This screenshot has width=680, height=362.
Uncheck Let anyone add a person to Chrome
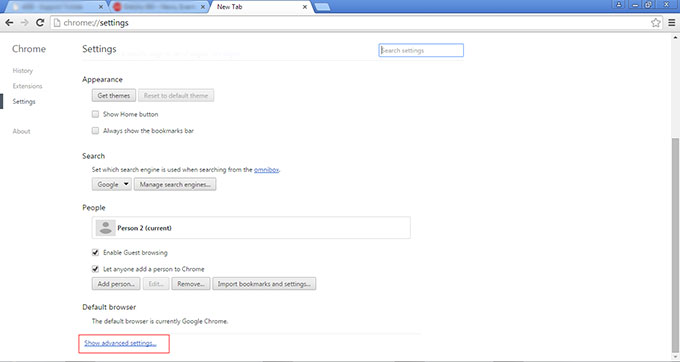pyautogui.click(x=95, y=269)
